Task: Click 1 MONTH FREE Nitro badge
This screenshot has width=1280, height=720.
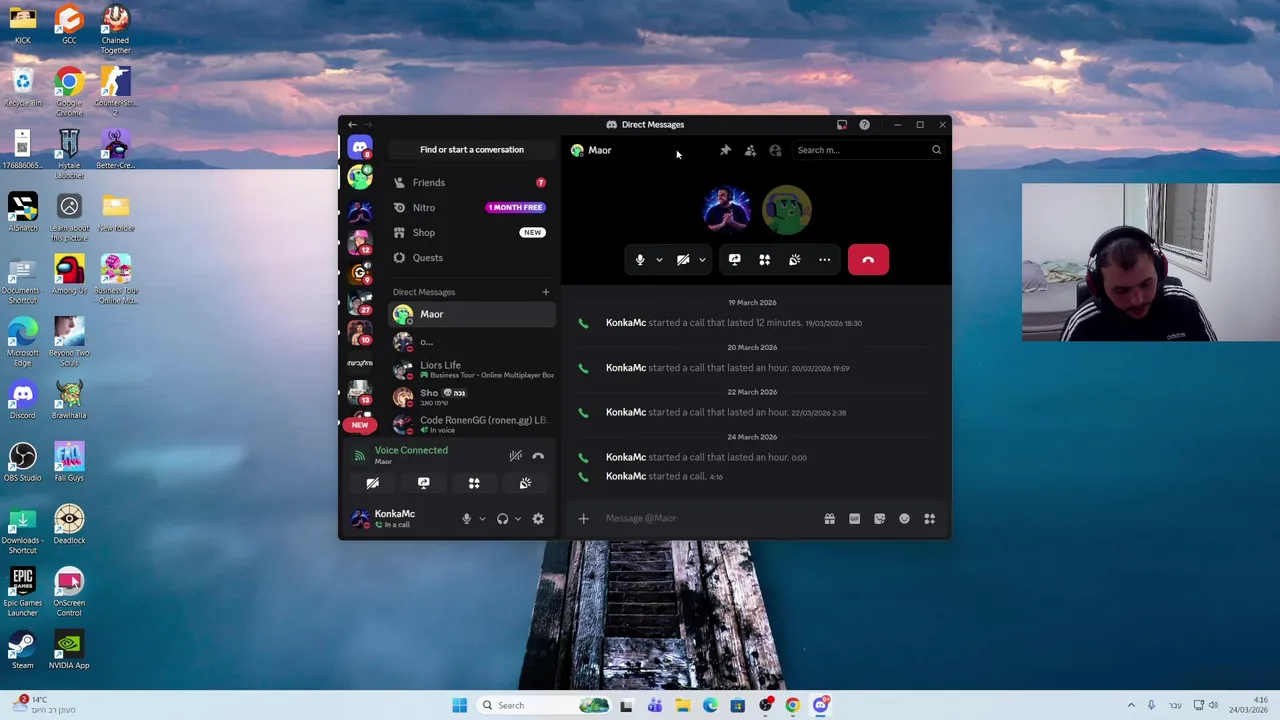Action: [x=516, y=208]
